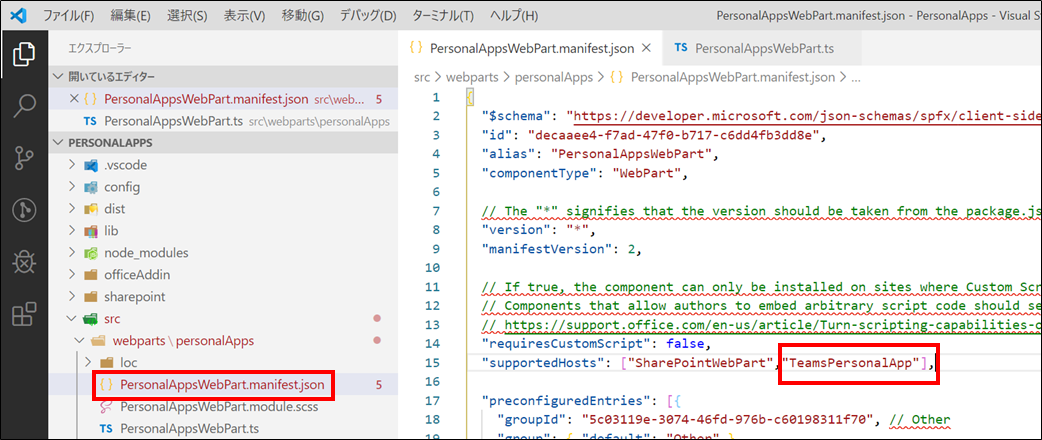1042x440 pixels.
Task: Click the .vscode folder icon
Action: pyautogui.click(x=91, y=165)
